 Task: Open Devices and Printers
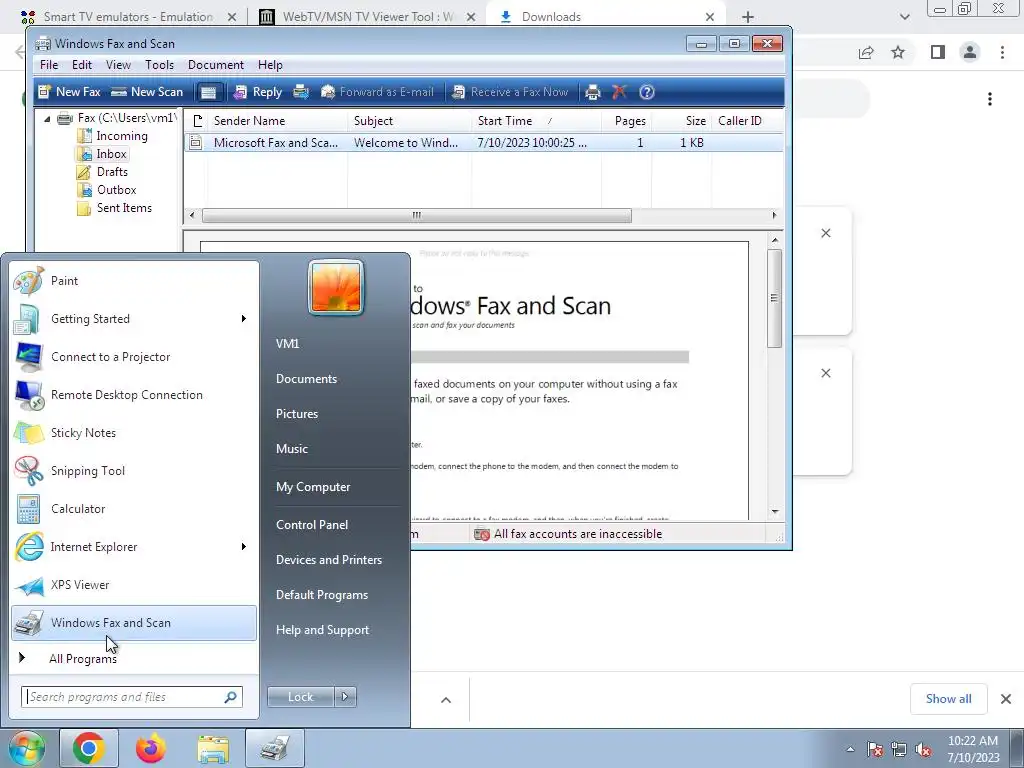(328, 560)
